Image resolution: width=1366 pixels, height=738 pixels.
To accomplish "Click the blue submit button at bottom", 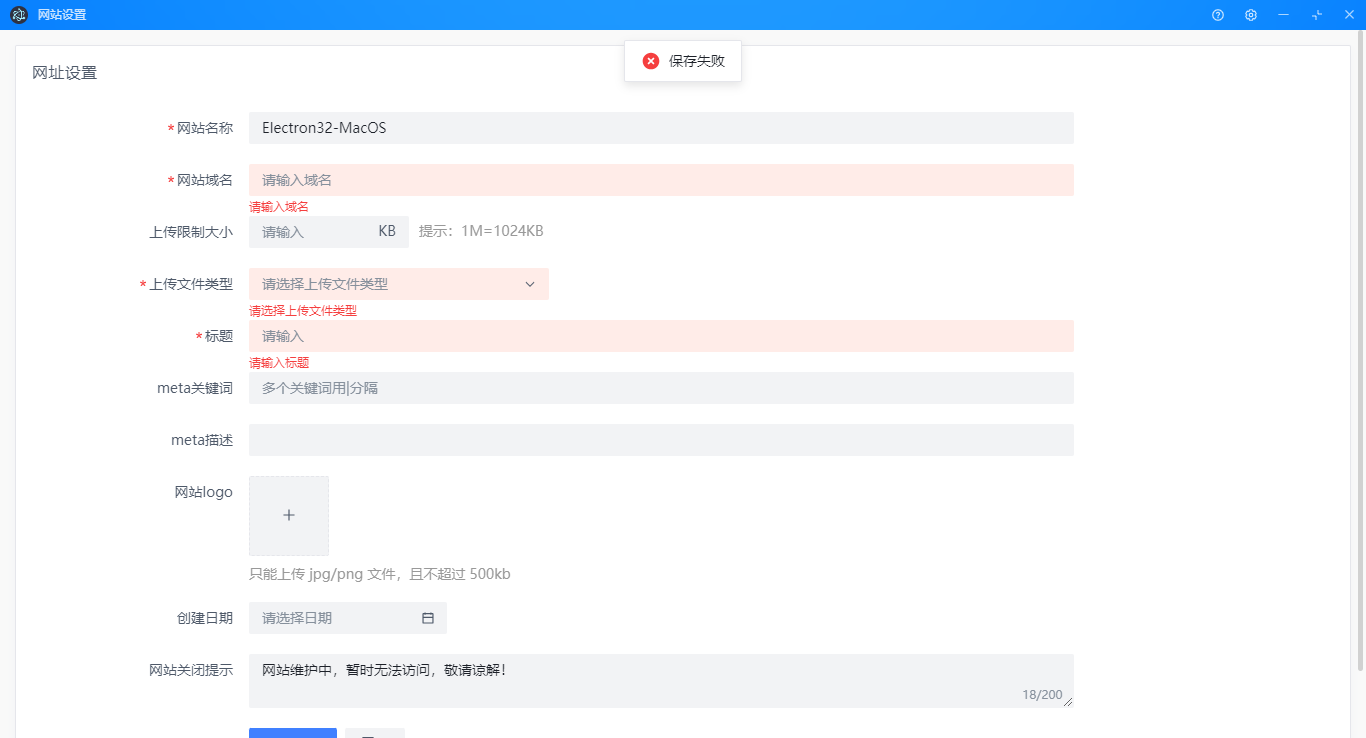I will point(293,732).
